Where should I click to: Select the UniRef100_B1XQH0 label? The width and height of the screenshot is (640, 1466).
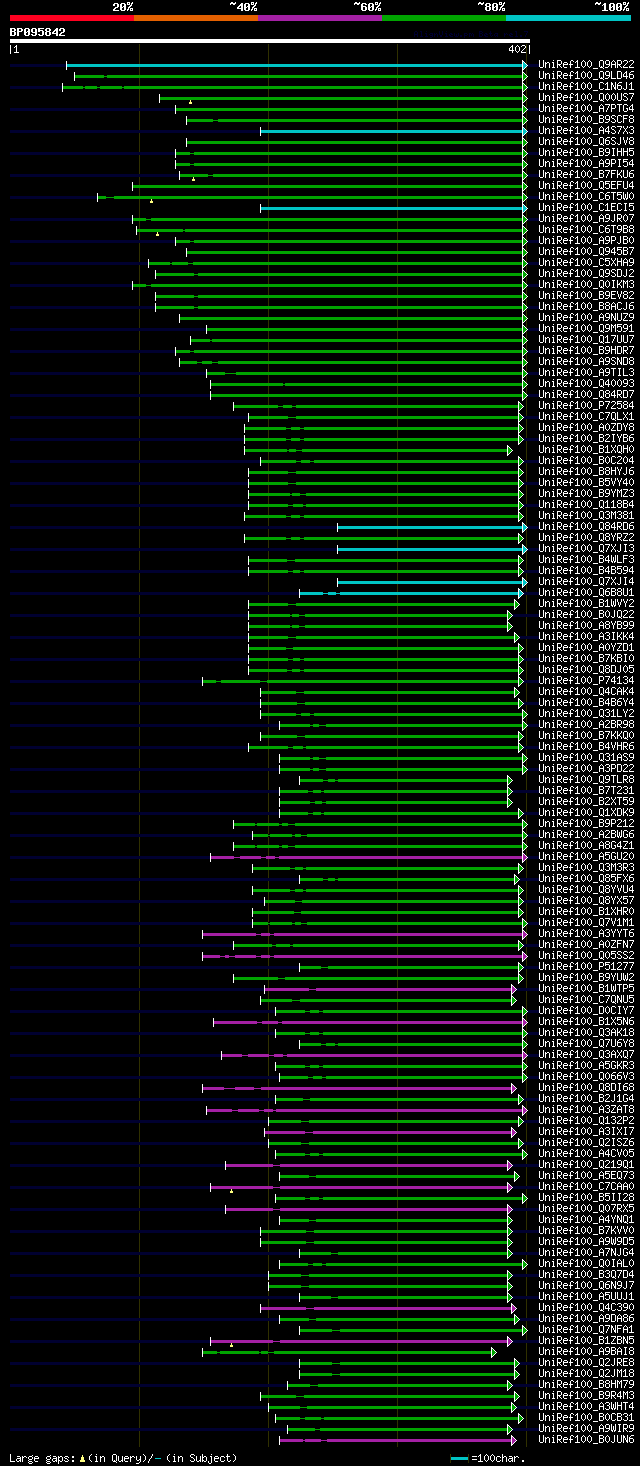point(586,449)
